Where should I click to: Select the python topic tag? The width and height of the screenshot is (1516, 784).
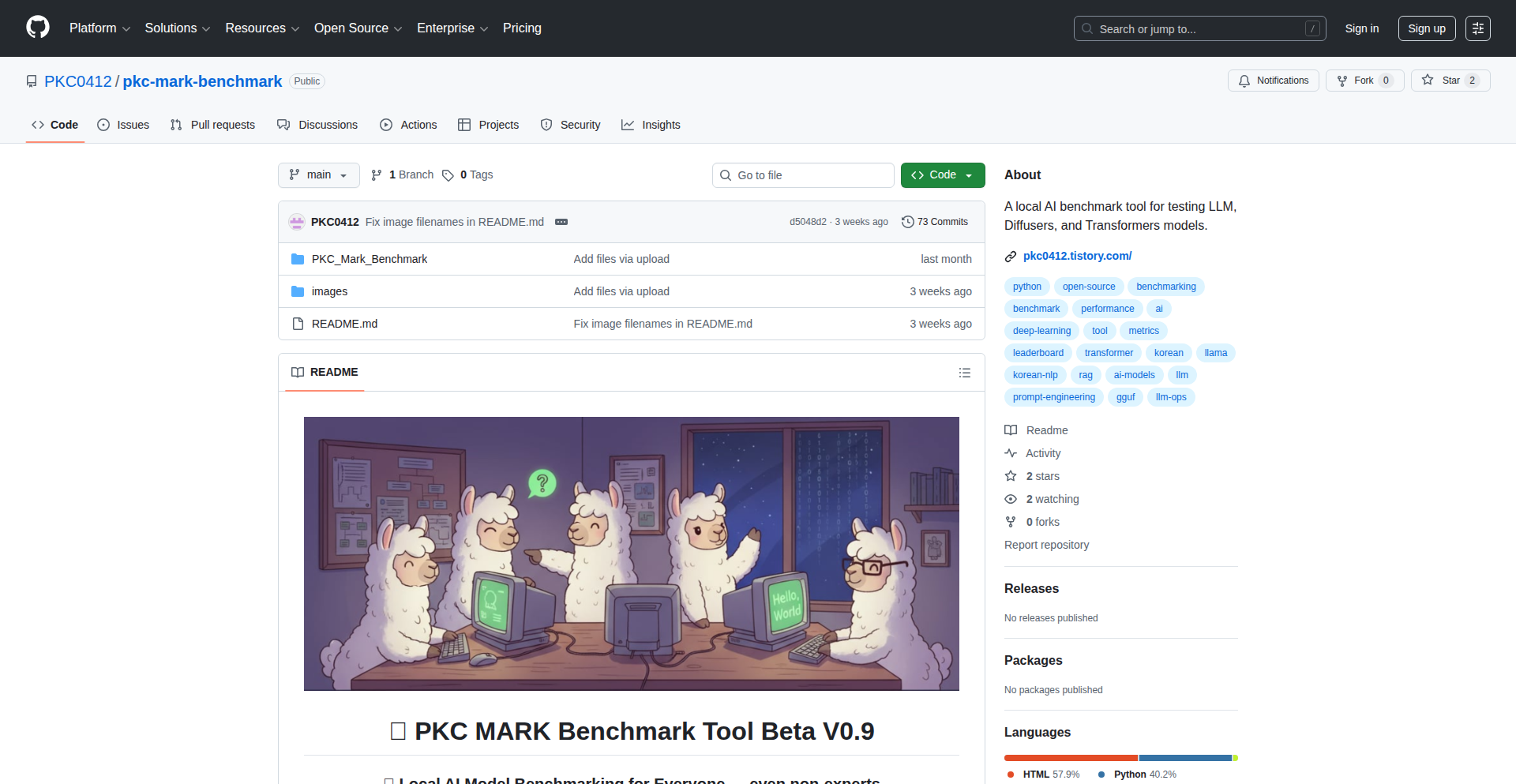point(1027,287)
